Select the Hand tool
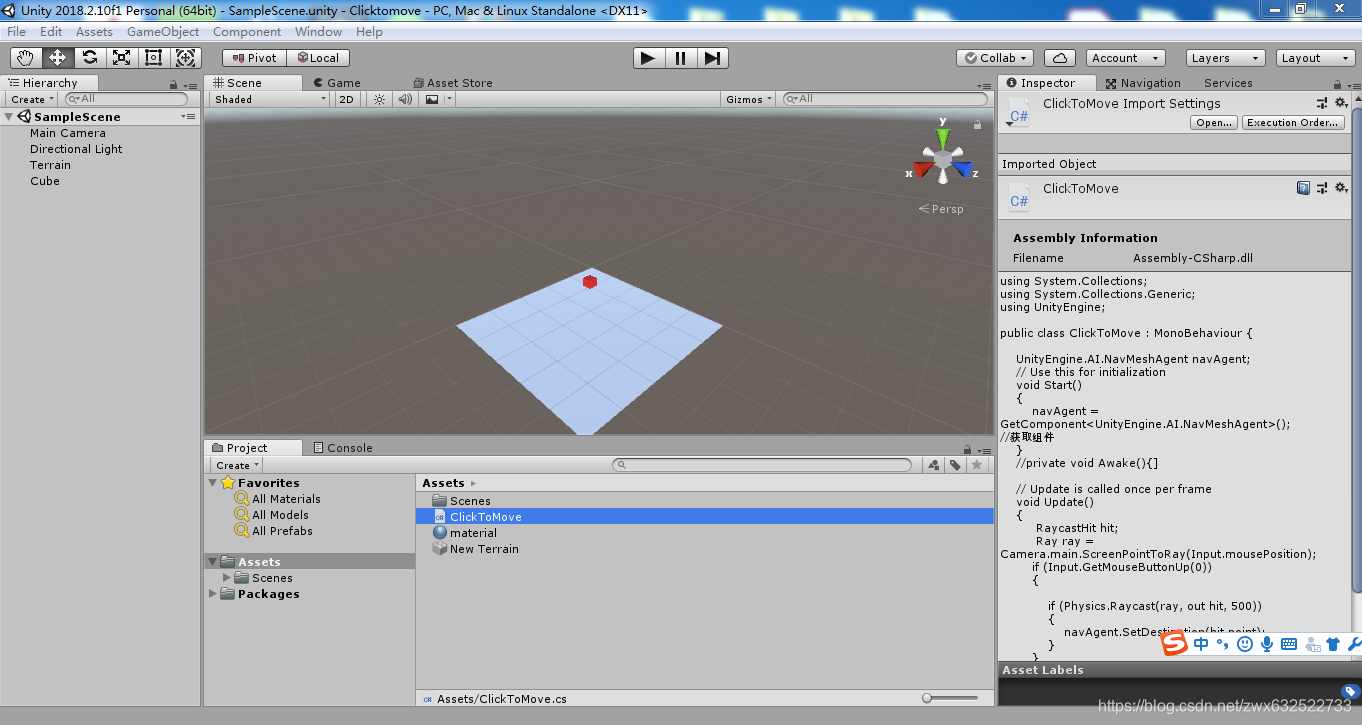Screen dimensions: 1362x725 pyautogui.click(x=26, y=58)
